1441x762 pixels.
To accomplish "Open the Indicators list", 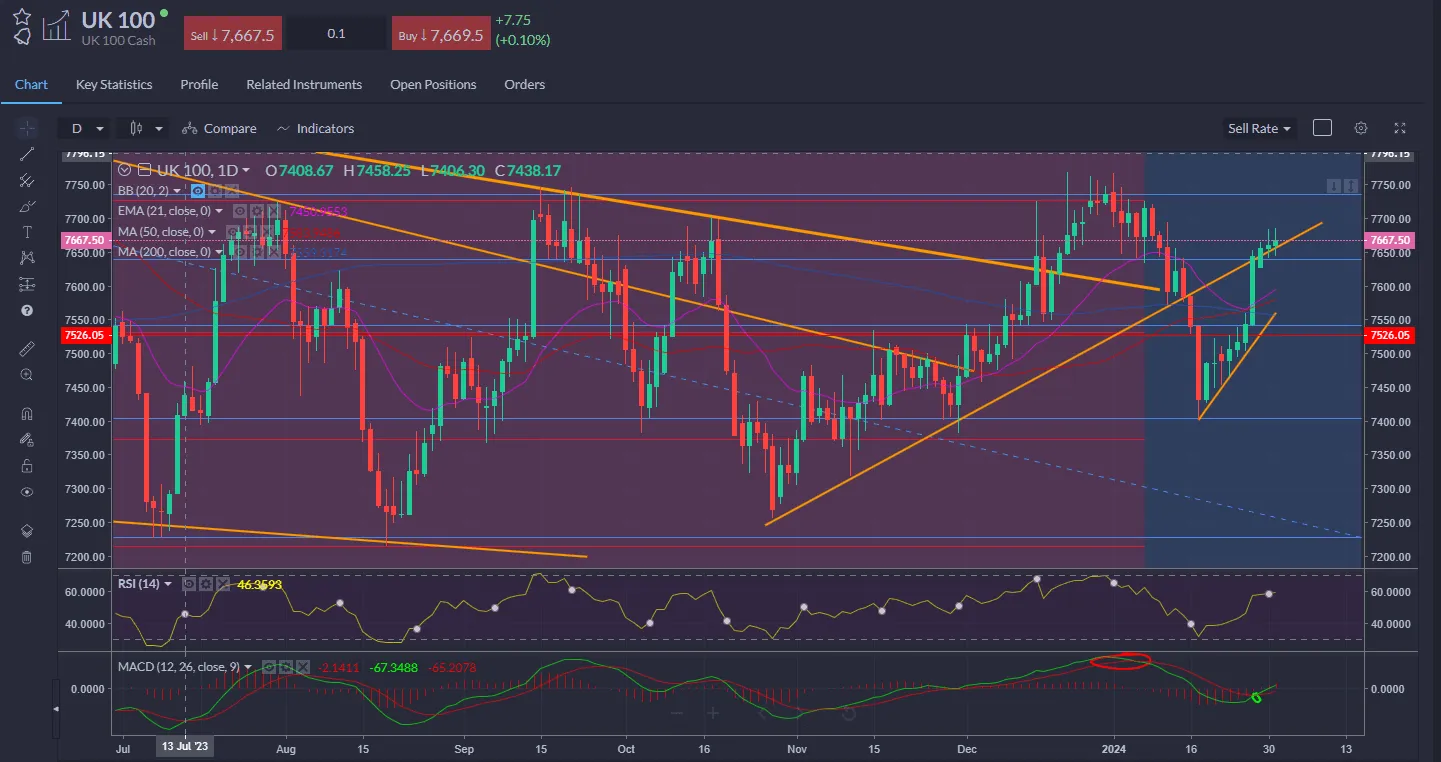I will [x=315, y=128].
